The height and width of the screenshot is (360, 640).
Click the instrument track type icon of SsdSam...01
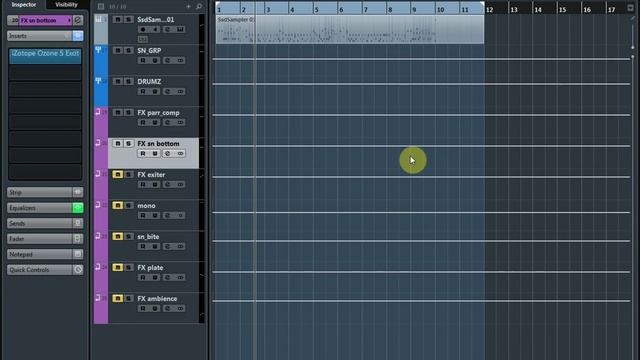coord(98,19)
